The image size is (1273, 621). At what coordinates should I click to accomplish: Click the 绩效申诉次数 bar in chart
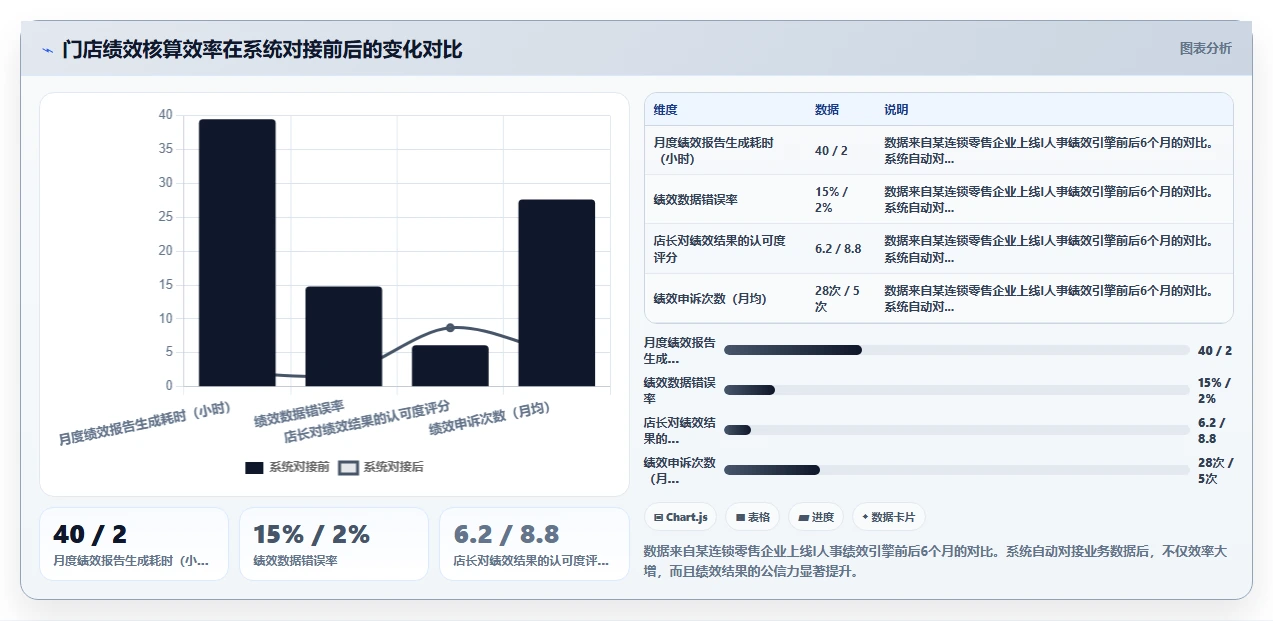[x=557, y=293]
